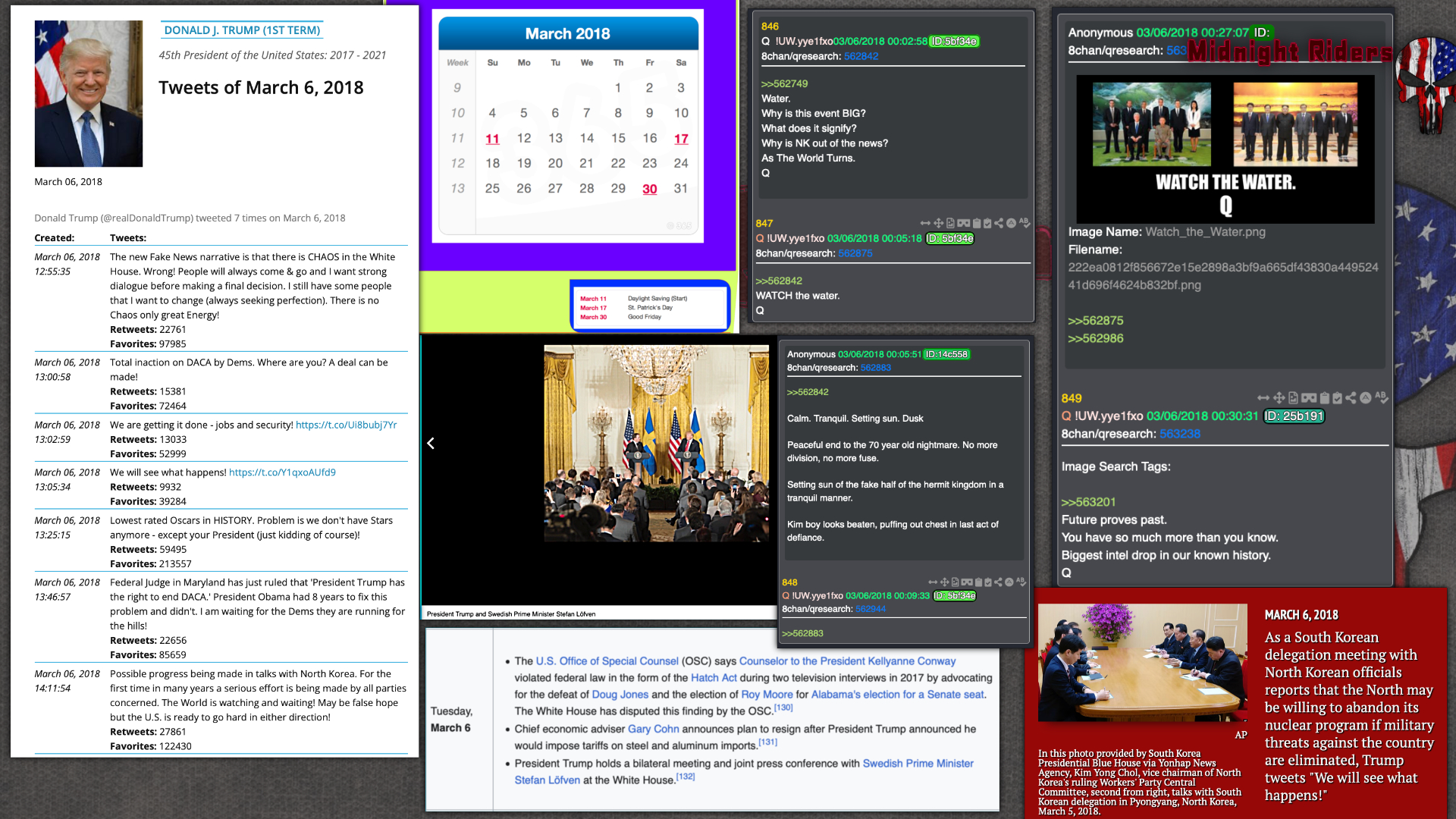This screenshot has height=819, width=1456.
Task: Click the horizontal resize icon on post 847
Action: 925,223
